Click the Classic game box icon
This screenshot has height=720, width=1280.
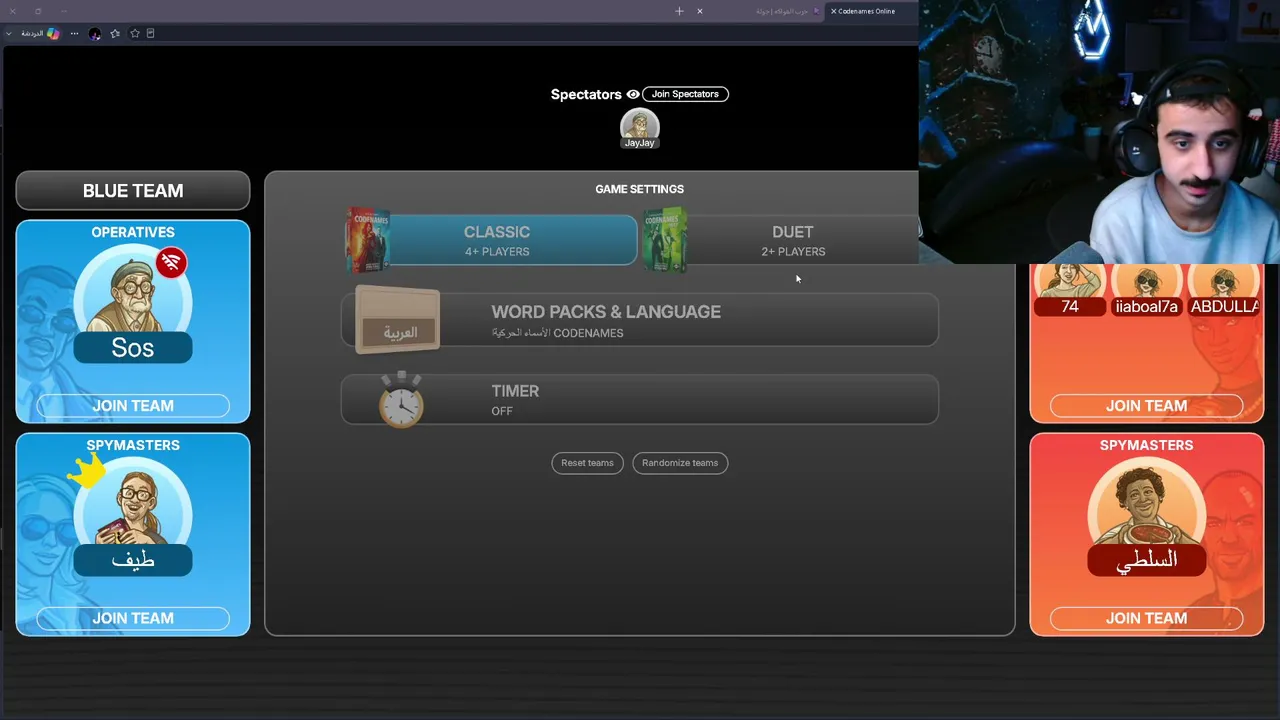point(367,240)
